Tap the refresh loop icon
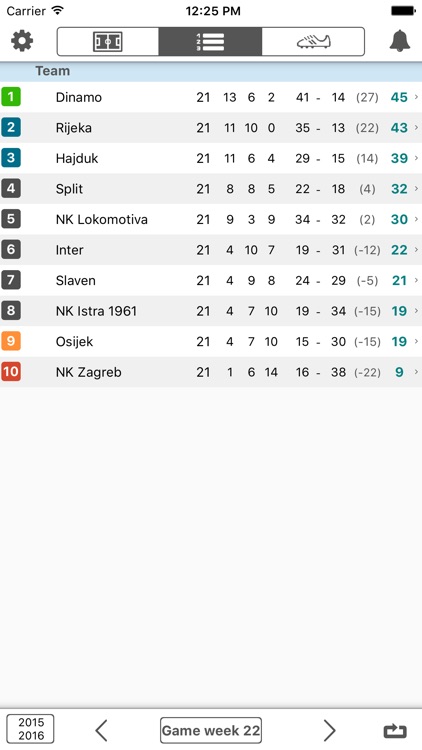Viewport: 422px width, 750px height. tap(395, 731)
